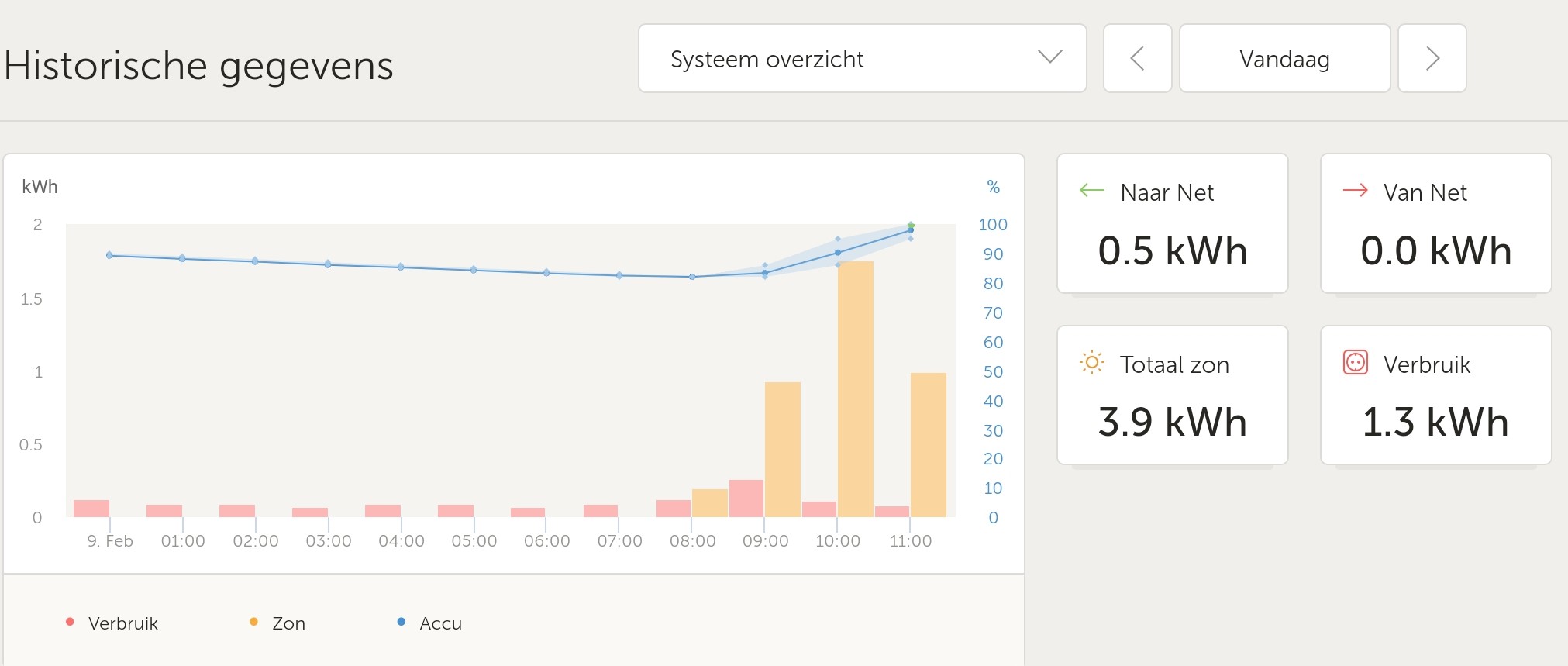Image resolution: width=1568 pixels, height=666 pixels.
Task: Expand the dropdown arrow next to Systeem overzicht
Action: (x=1049, y=57)
